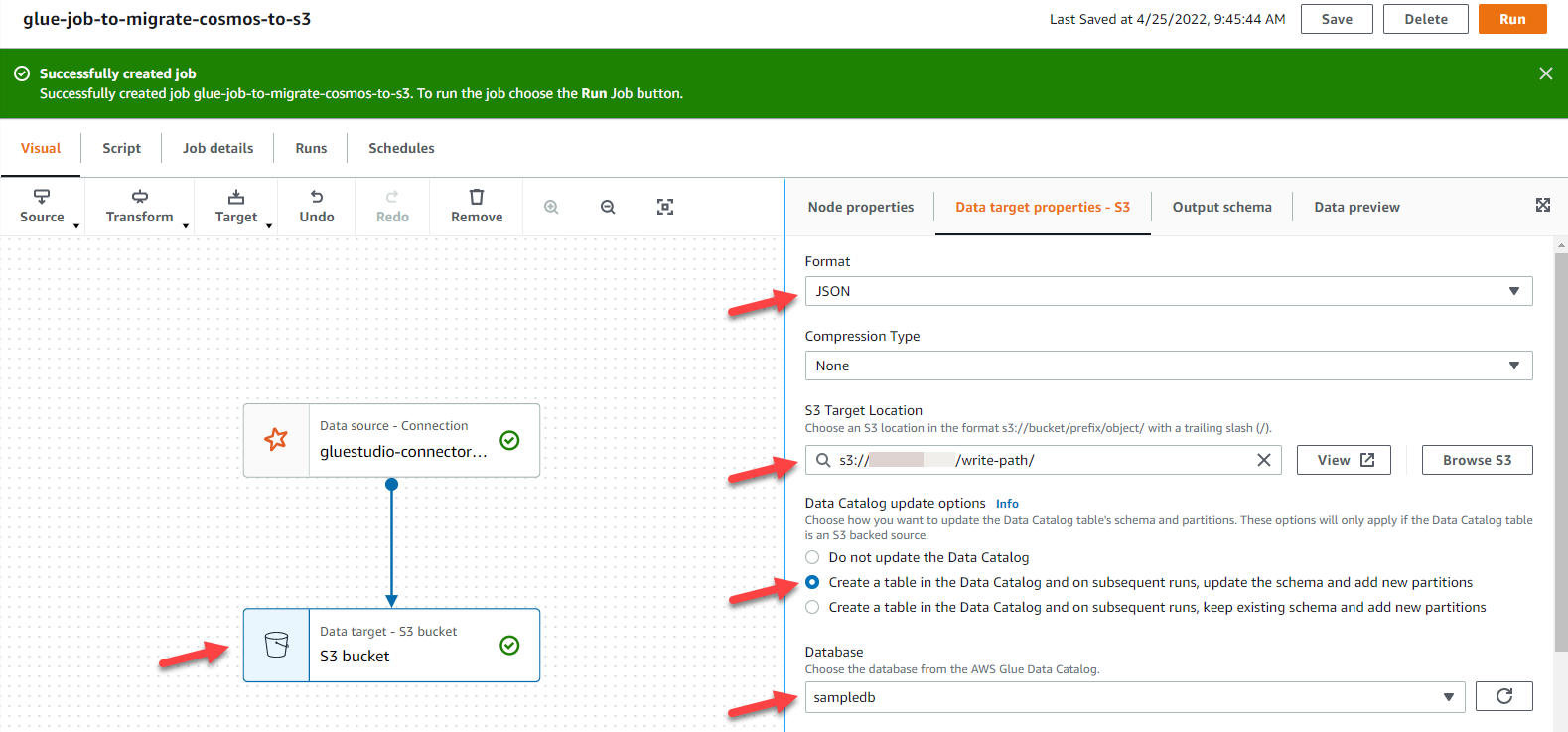1568x732 pixels.
Task: Open the Compression Type dropdown
Action: [x=1169, y=366]
